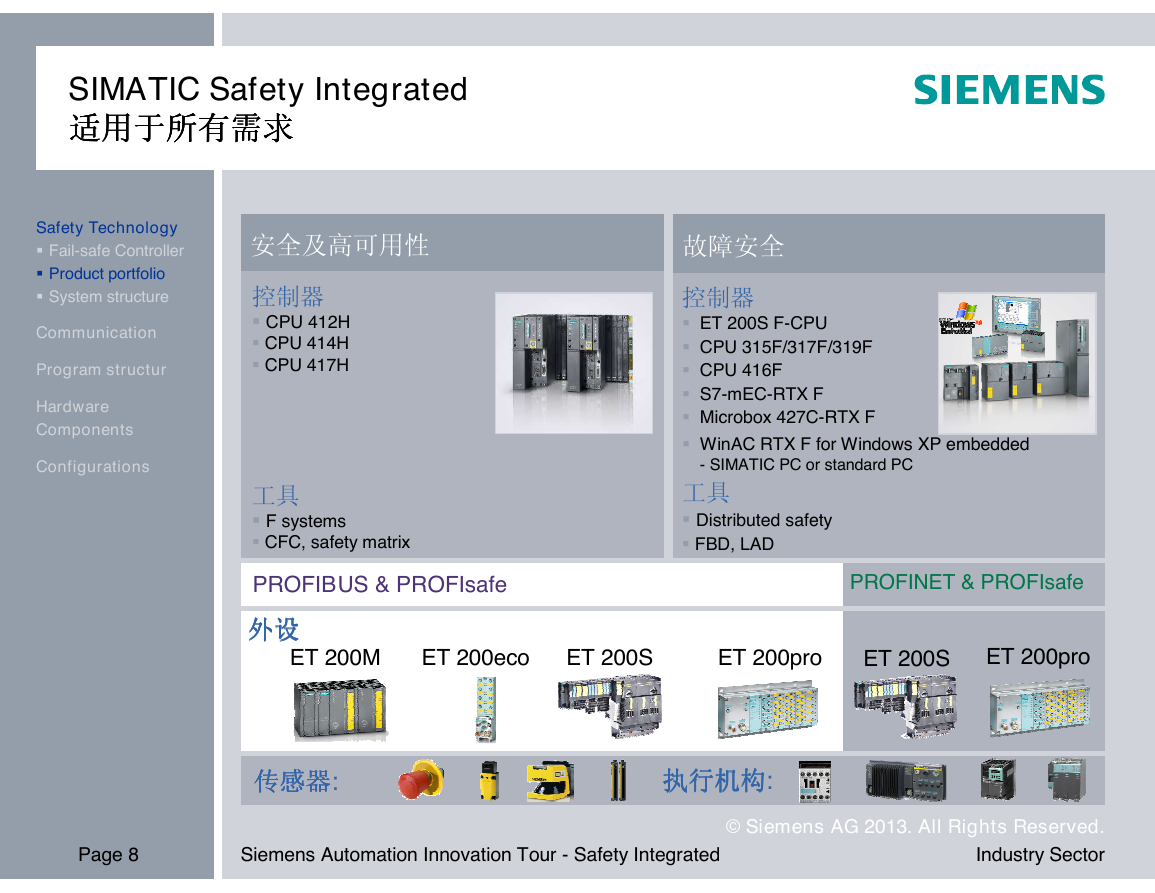The width and height of the screenshot is (1155, 893).
Task: Click the PROFIBUS ET 200S module image
Action: (x=609, y=707)
